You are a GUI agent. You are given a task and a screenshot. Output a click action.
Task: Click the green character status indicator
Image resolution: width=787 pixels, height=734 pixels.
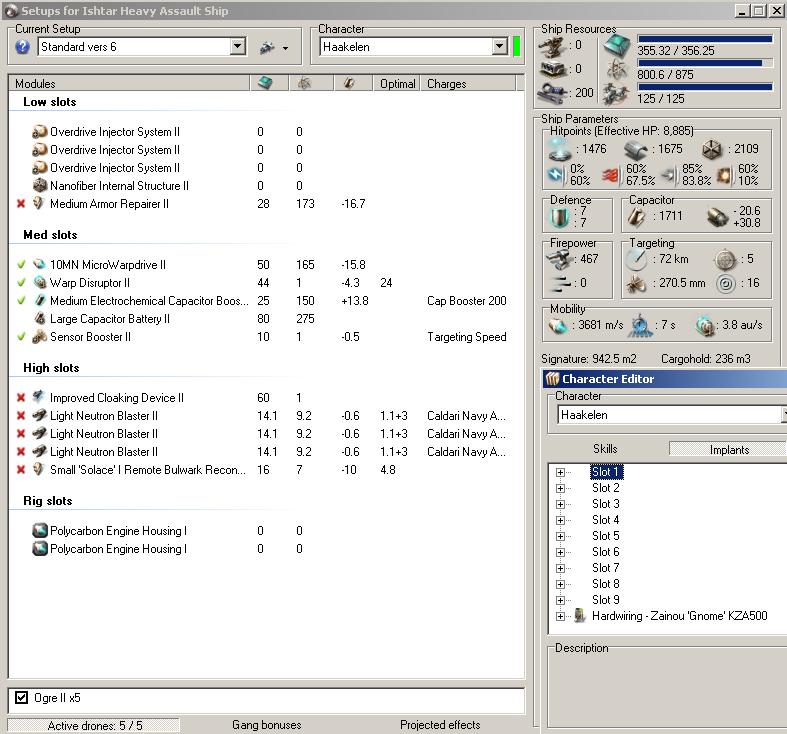click(x=516, y=47)
